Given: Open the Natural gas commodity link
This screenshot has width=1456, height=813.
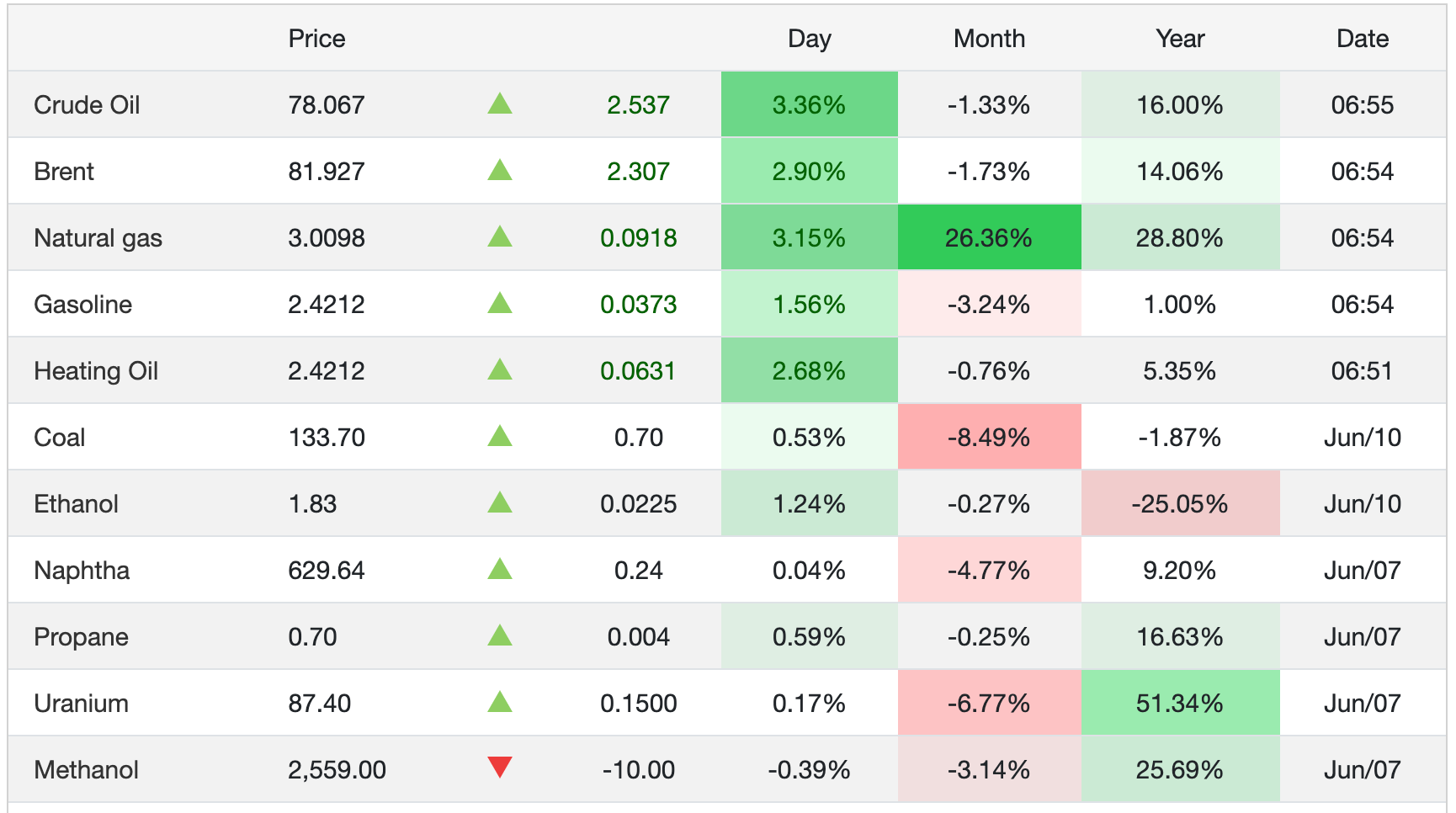Looking at the screenshot, I should pos(98,238).
